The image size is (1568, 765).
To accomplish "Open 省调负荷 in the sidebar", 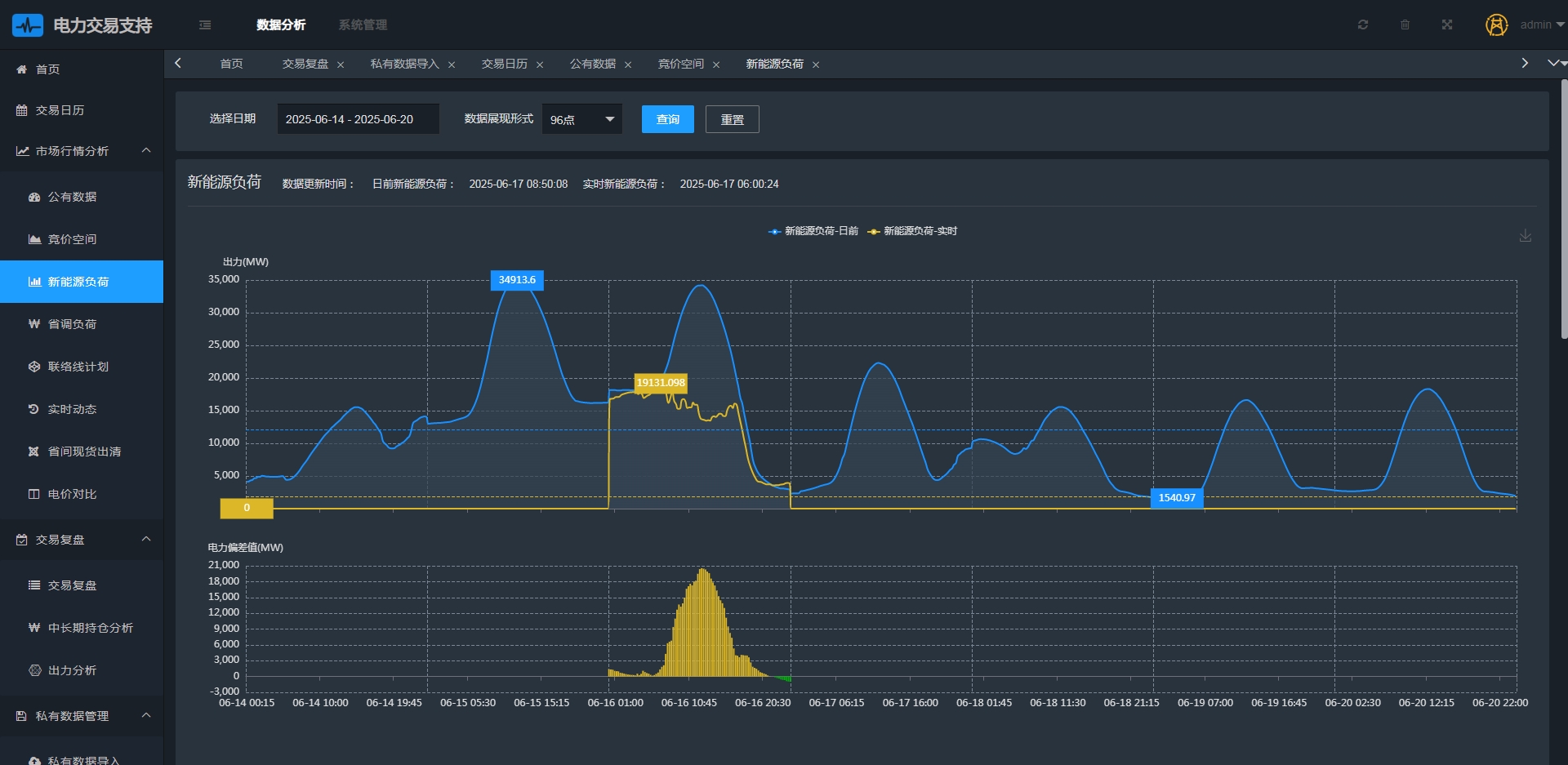I will point(82,324).
